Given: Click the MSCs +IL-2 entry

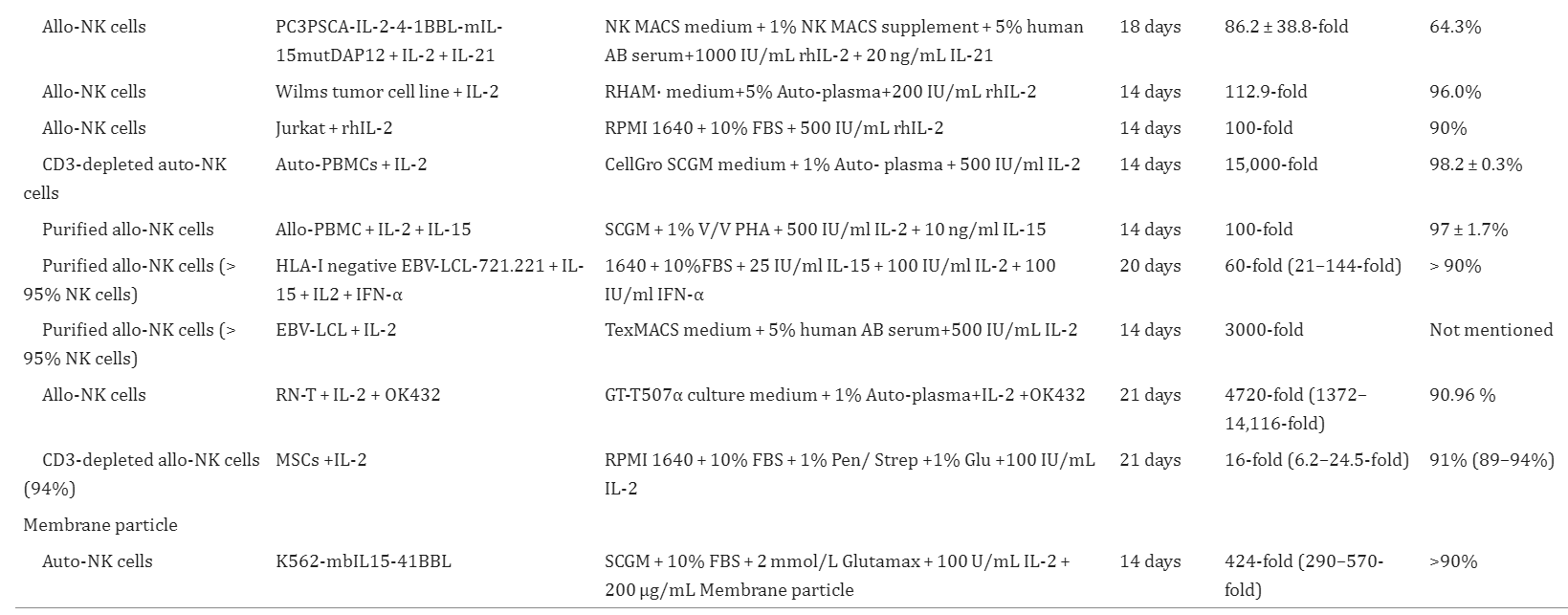Looking at the screenshot, I should click(321, 460).
